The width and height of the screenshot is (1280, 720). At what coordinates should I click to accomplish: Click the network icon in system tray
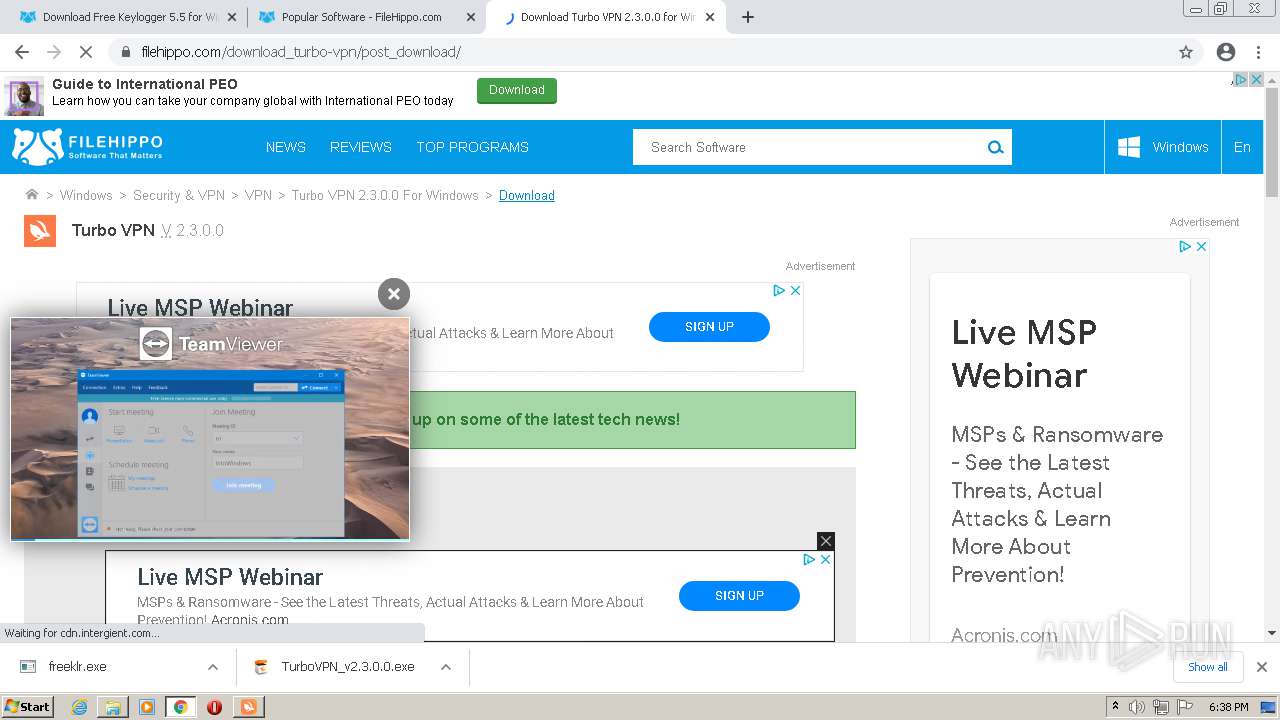click(x=1161, y=707)
